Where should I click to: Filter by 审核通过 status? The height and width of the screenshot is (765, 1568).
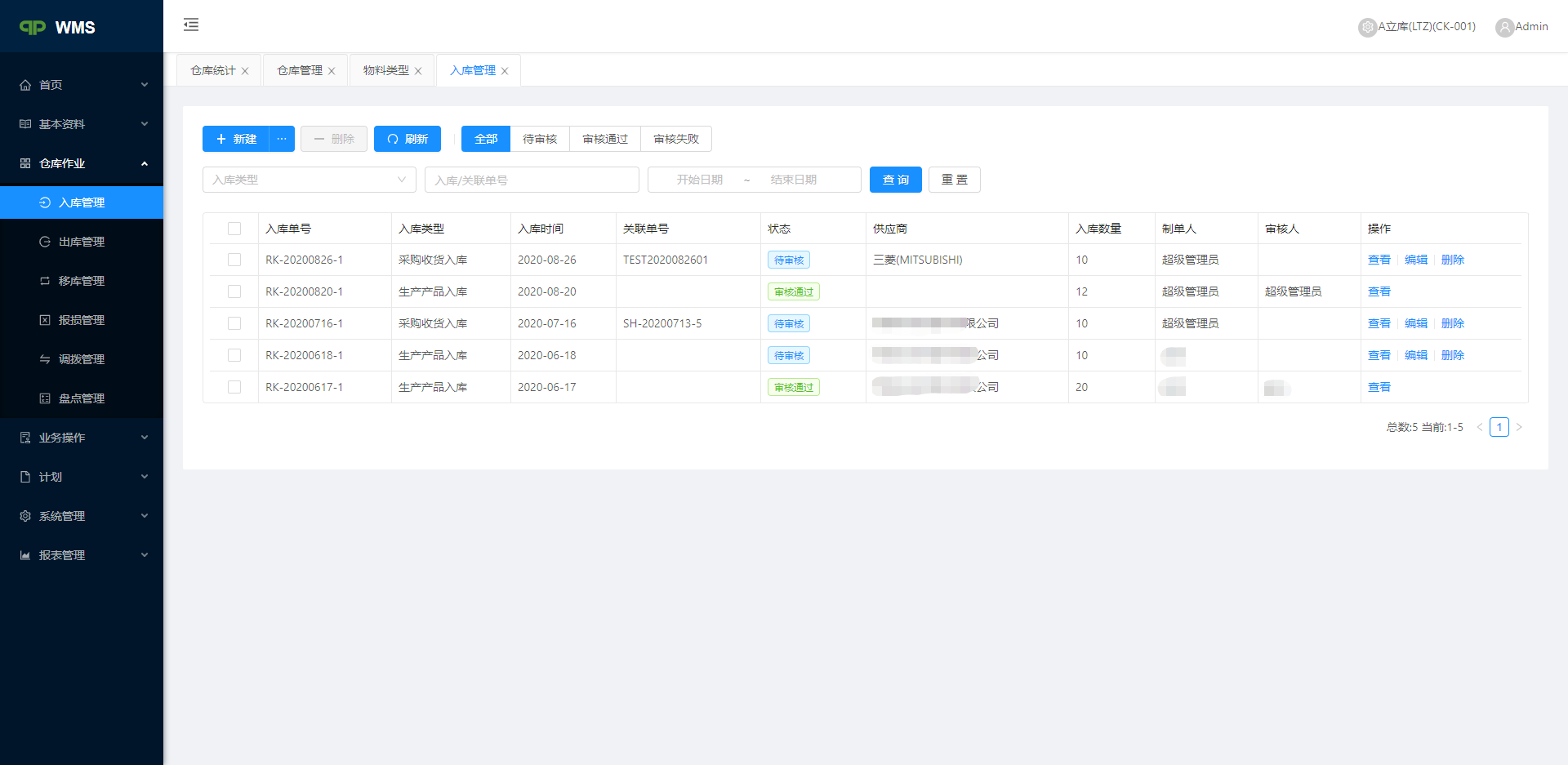coord(605,139)
